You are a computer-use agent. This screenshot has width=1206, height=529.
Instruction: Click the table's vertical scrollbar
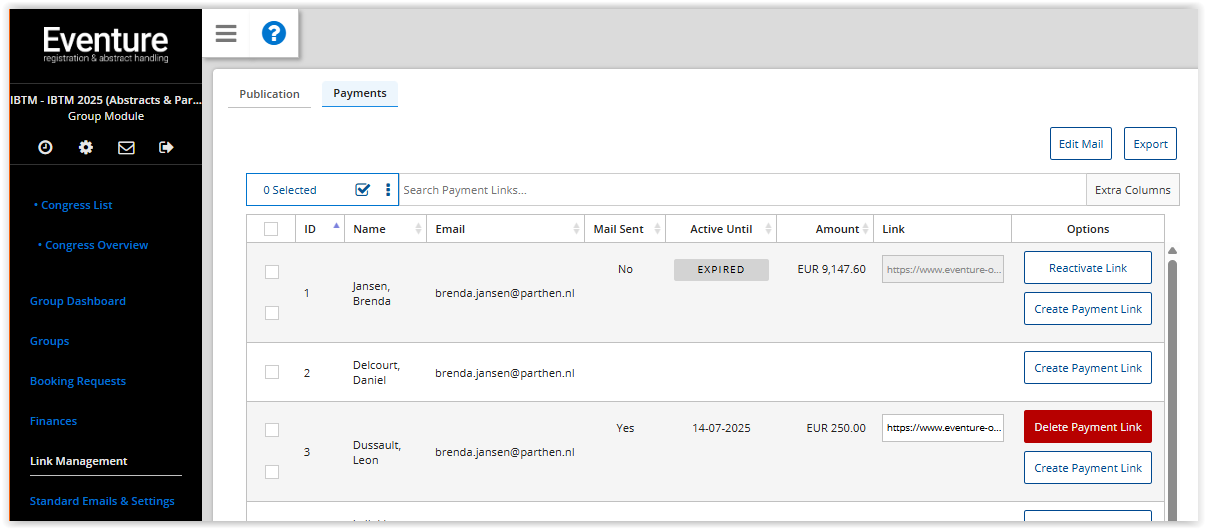pos(1172,380)
